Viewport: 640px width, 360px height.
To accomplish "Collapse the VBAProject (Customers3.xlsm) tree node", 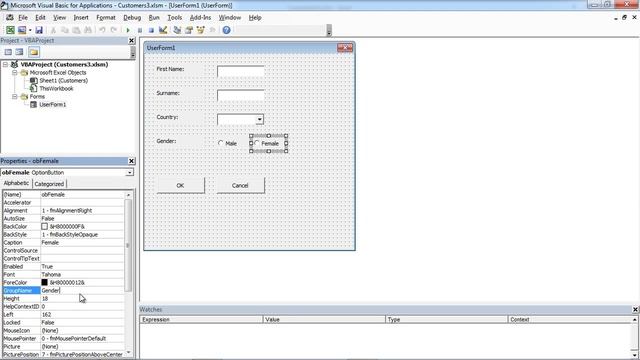I will (5, 64).
